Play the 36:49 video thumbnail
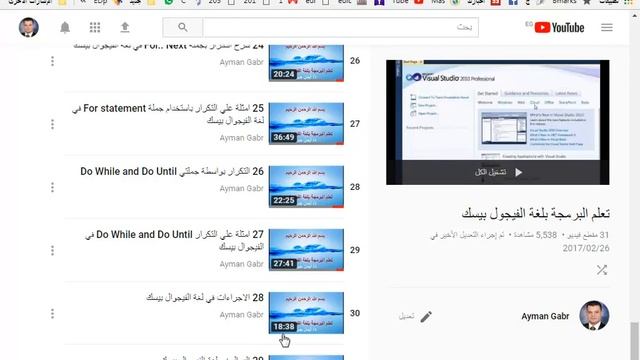Image resolution: width=640 pixels, height=360 pixels. tap(306, 124)
